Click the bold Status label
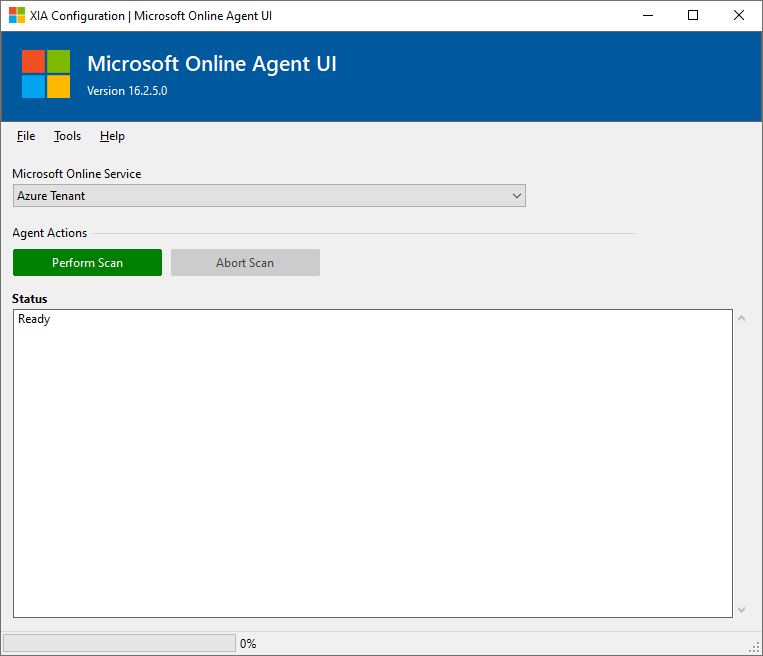This screenshot has height=656, width=763. point(30,299)
